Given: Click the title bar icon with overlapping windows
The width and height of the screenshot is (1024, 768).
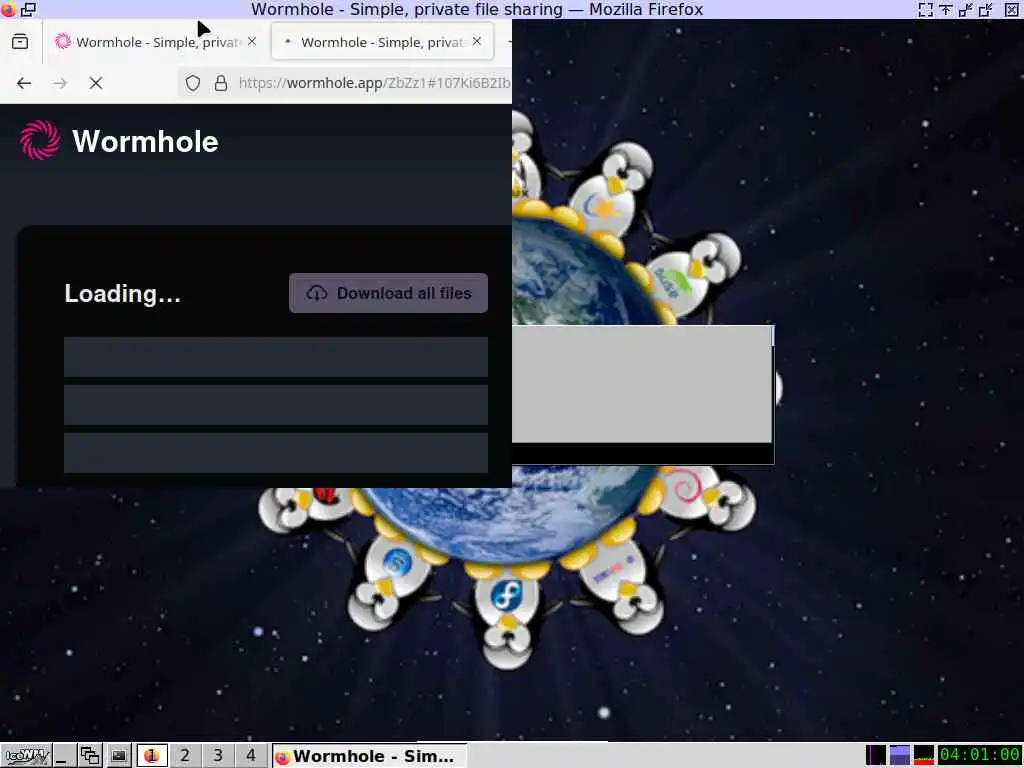Looking at the screenshot, I should (x=28, y=9).
